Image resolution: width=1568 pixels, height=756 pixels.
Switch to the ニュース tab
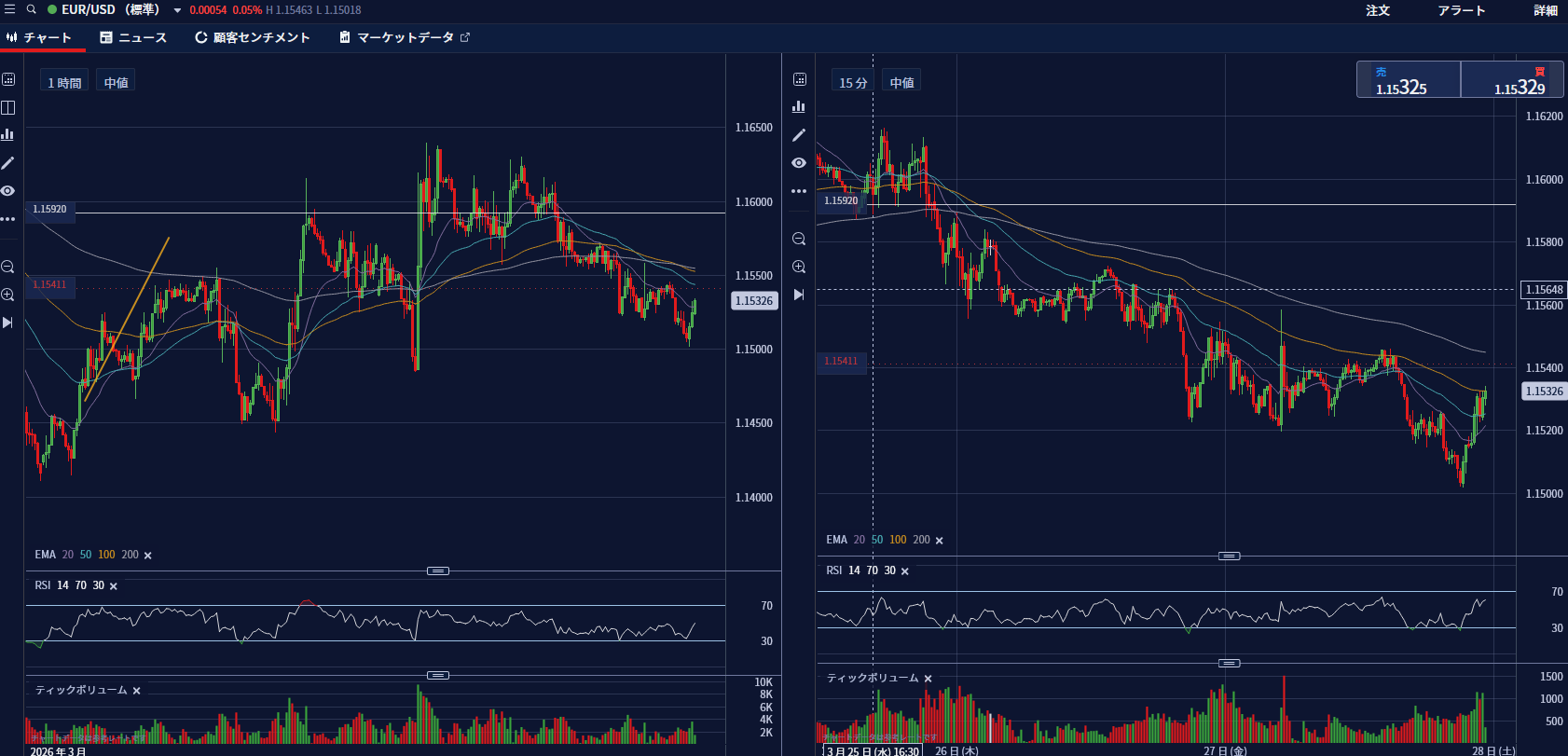[133, 37]
